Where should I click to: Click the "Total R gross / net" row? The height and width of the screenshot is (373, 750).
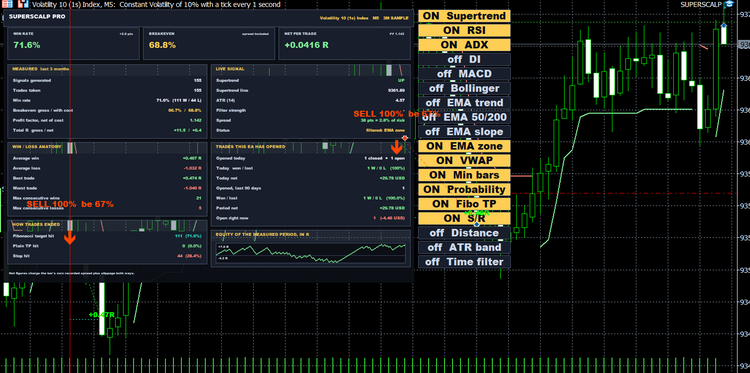coord(108,131)
